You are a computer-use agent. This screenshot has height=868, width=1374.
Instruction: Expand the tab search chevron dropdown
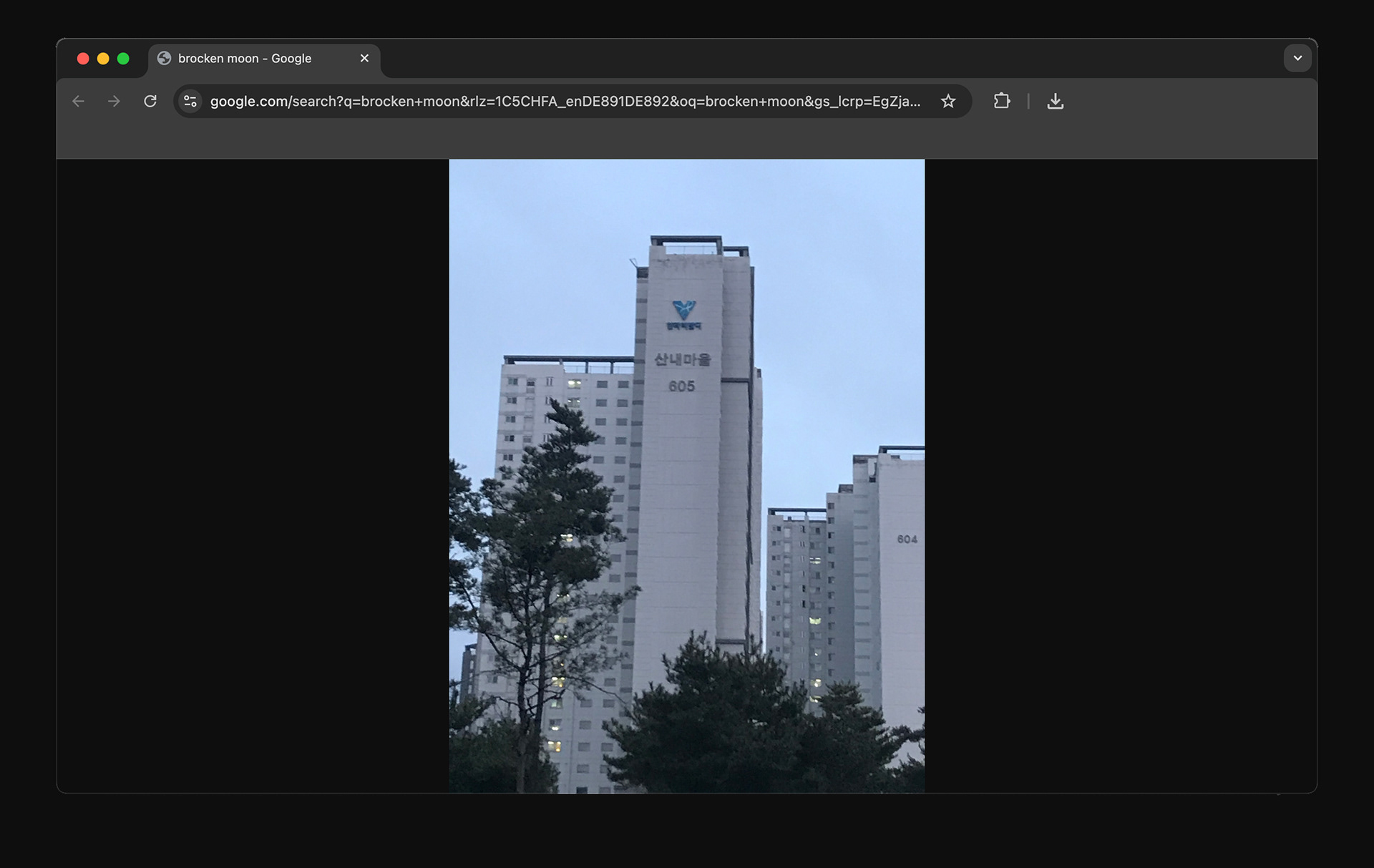point(1297,59)
